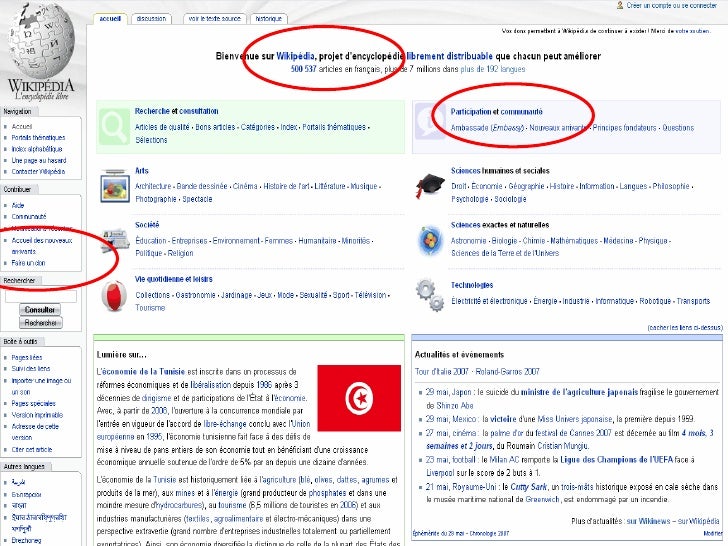The height and width of the screenshot is (546, 728).
Task: Click the Wikipédia link in welcome heading
Action: (x=295, y=56)
